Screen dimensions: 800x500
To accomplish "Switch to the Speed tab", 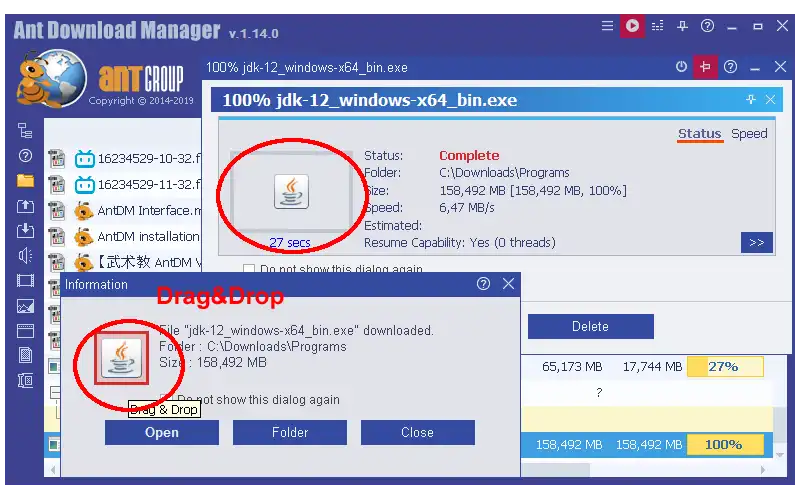I will point(749,133).
